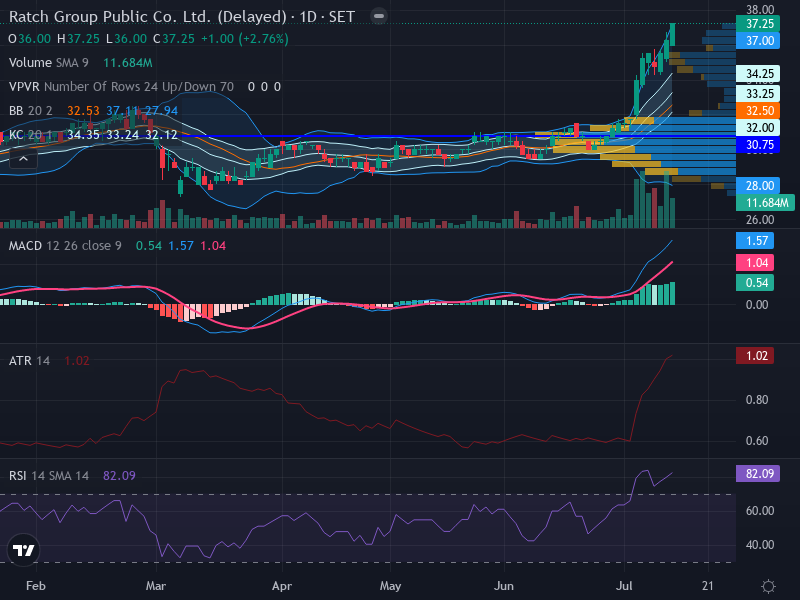Viewport: 800px width, 600px height.
Task: Click the Apr label on time axis
Action: tap(282, 586)
